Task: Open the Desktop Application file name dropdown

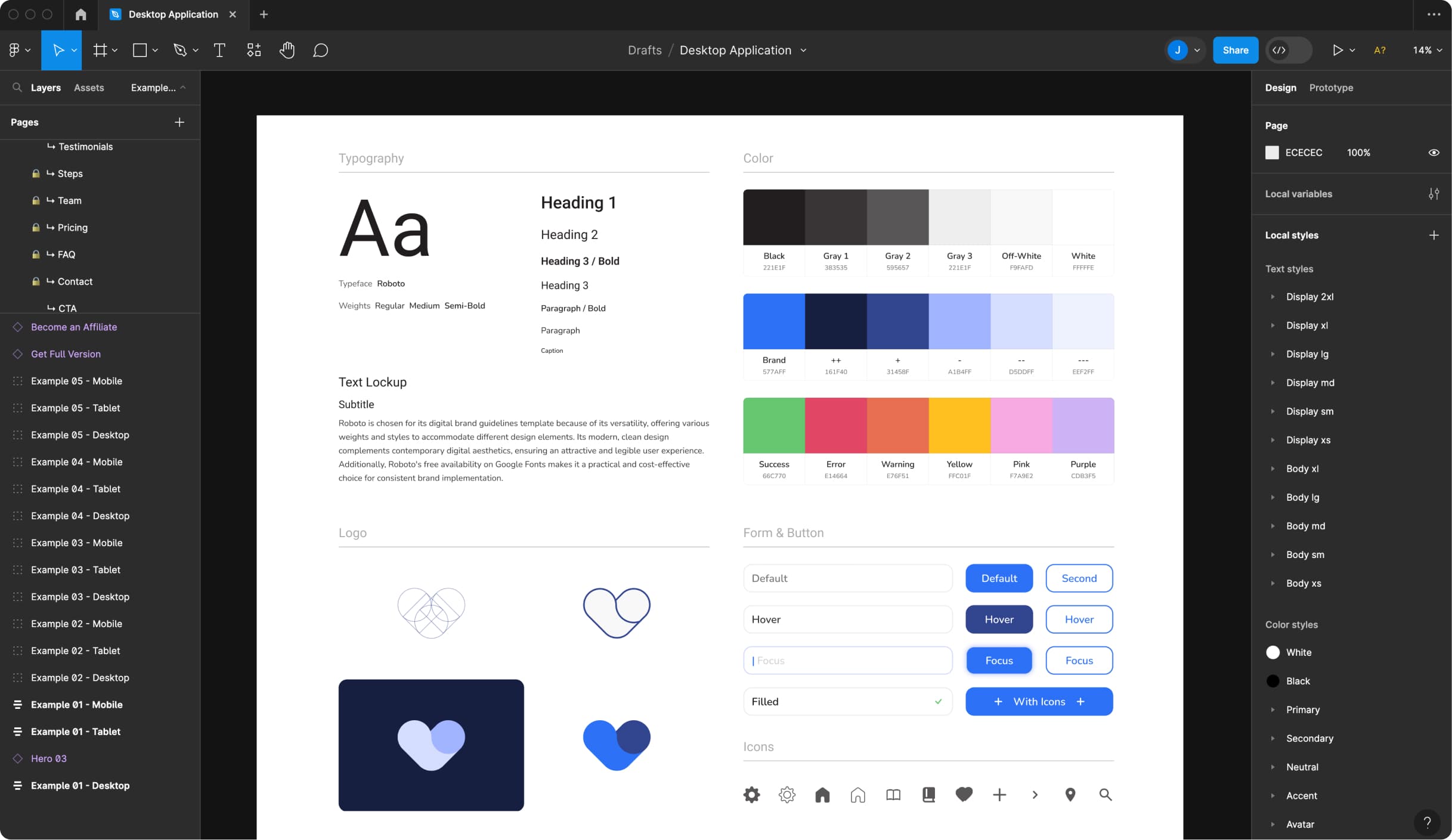Action: tap(803, 50)
